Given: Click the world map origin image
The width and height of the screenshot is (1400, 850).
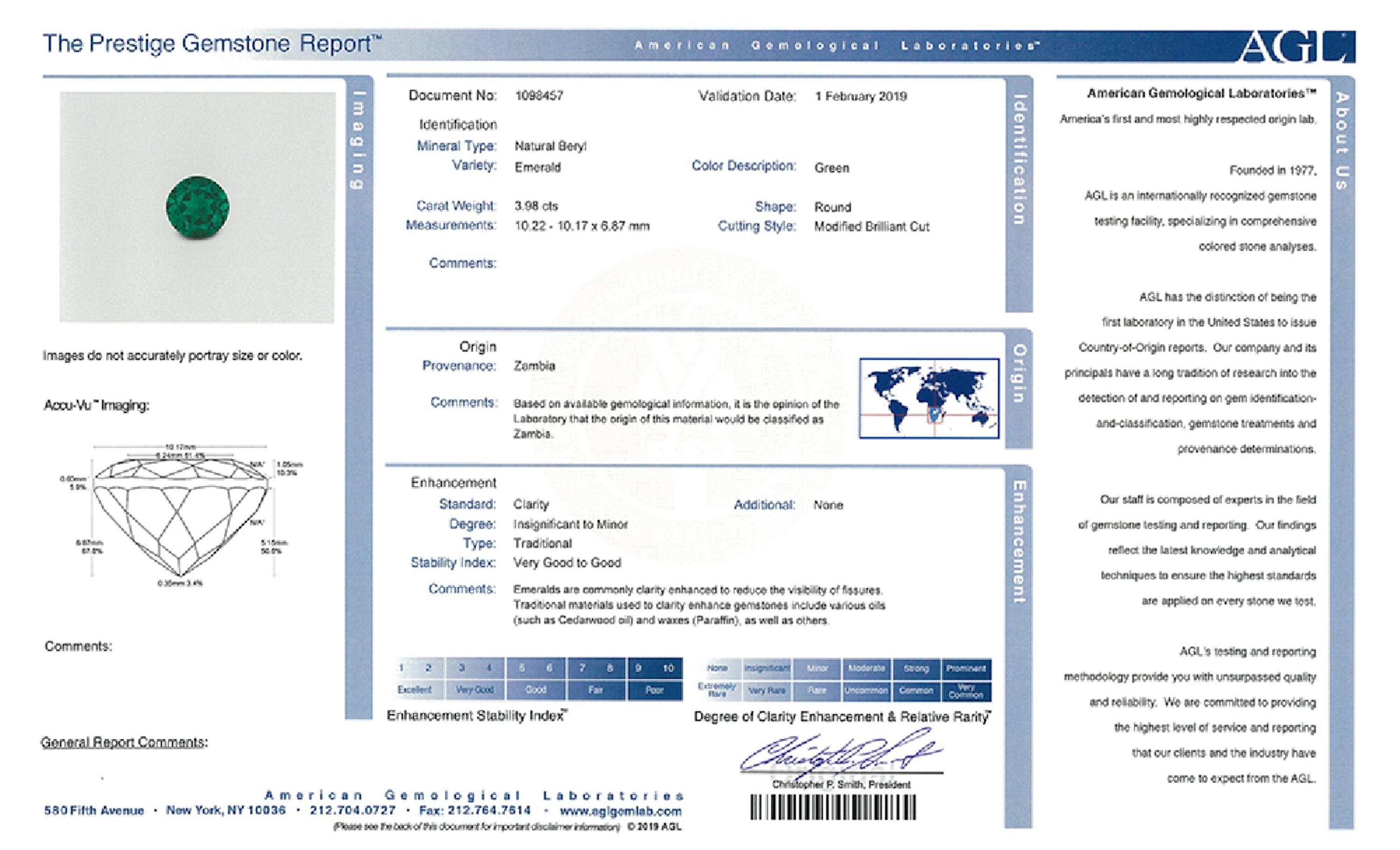Looking at the screenshot, I should pyautogui.click(x=929, y=398).
